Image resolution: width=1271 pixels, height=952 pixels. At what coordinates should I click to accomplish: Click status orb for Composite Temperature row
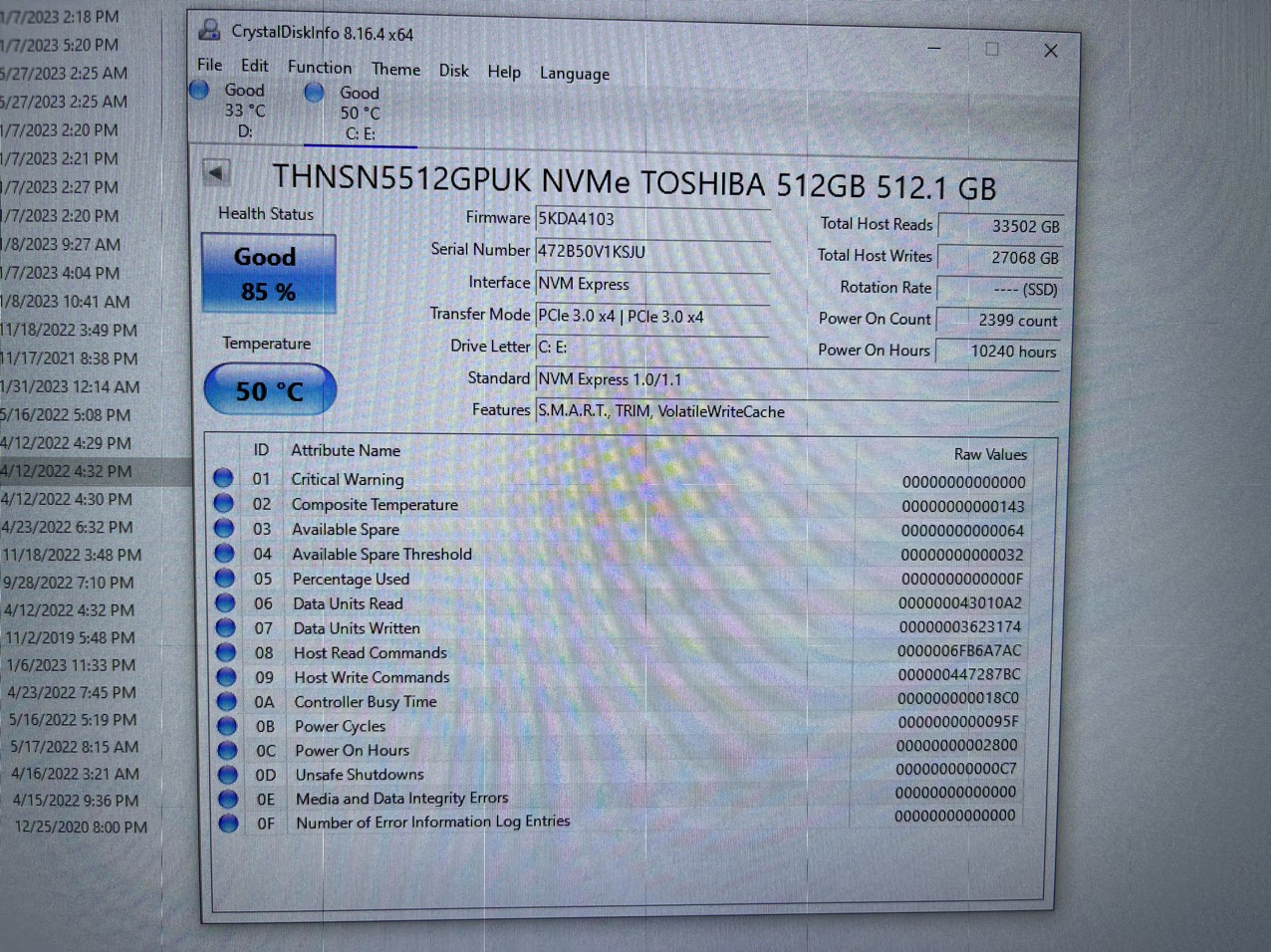coord(224,503)
